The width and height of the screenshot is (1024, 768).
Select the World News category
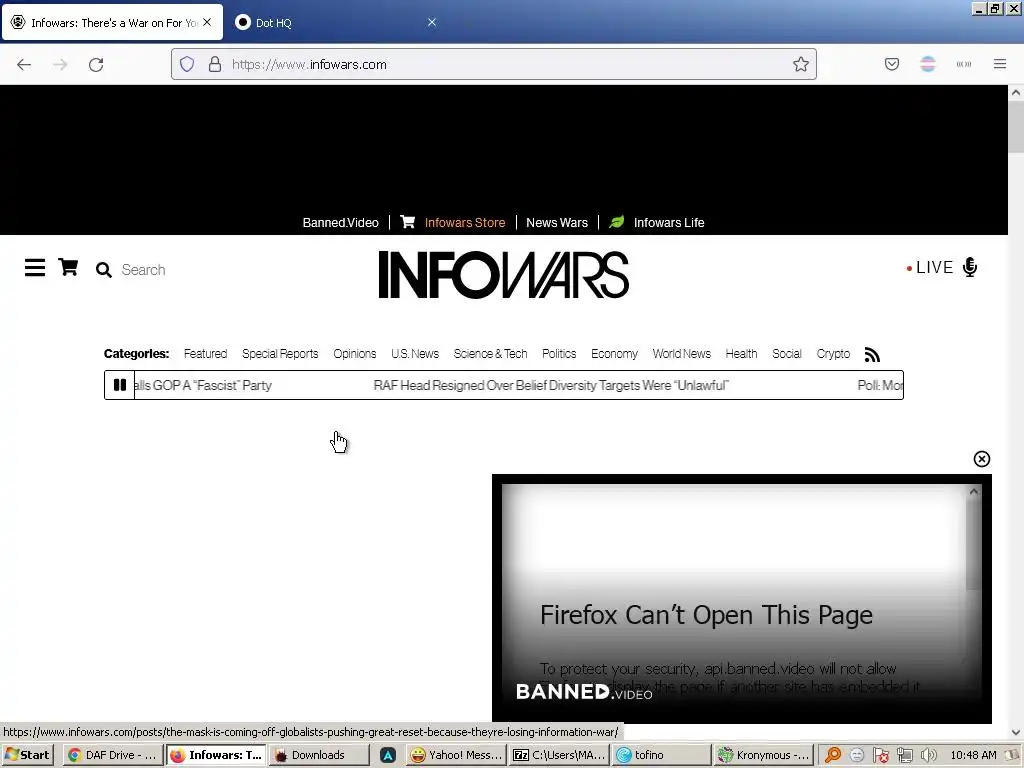(682, 354)
